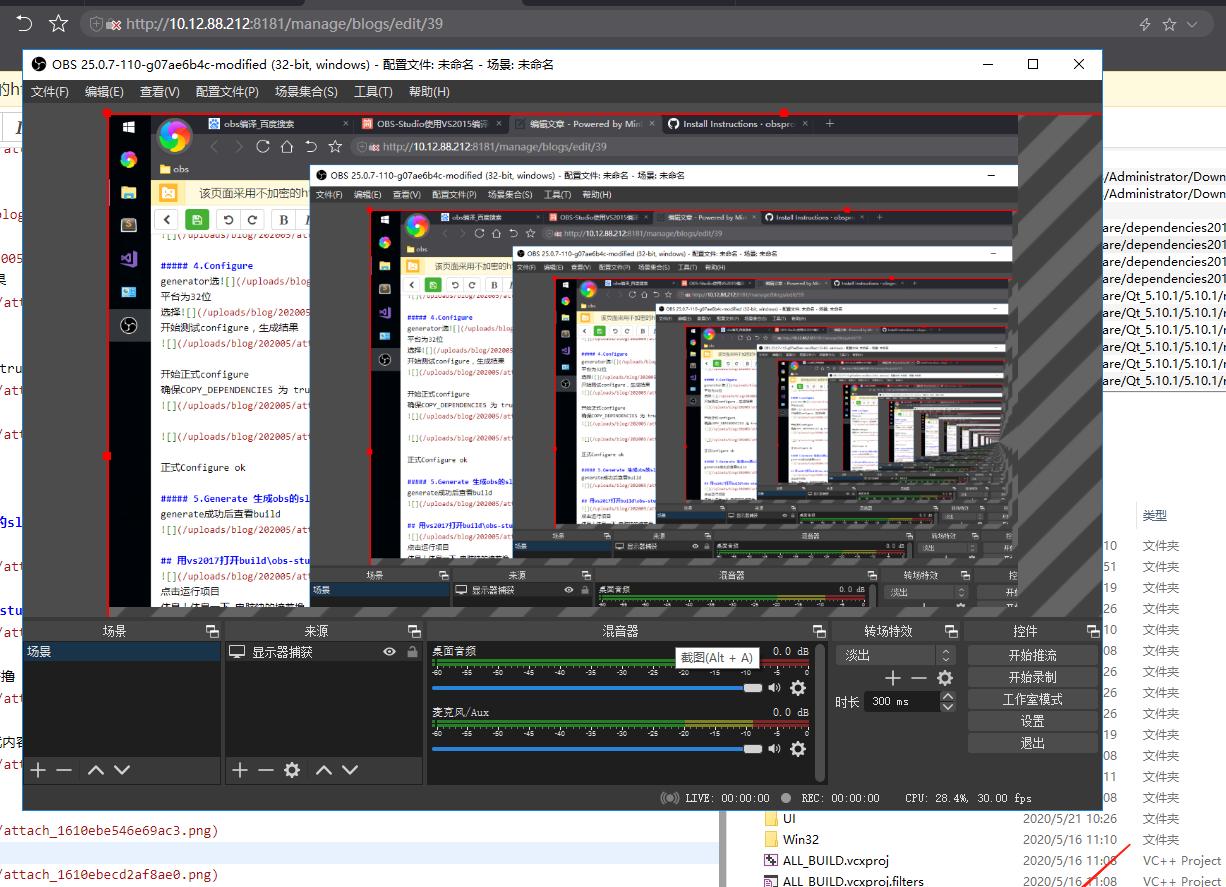The width and height of the screenshot is (1226, 887).
Task: Click the bookmark star icon left of URL
Action: [59, 23]
